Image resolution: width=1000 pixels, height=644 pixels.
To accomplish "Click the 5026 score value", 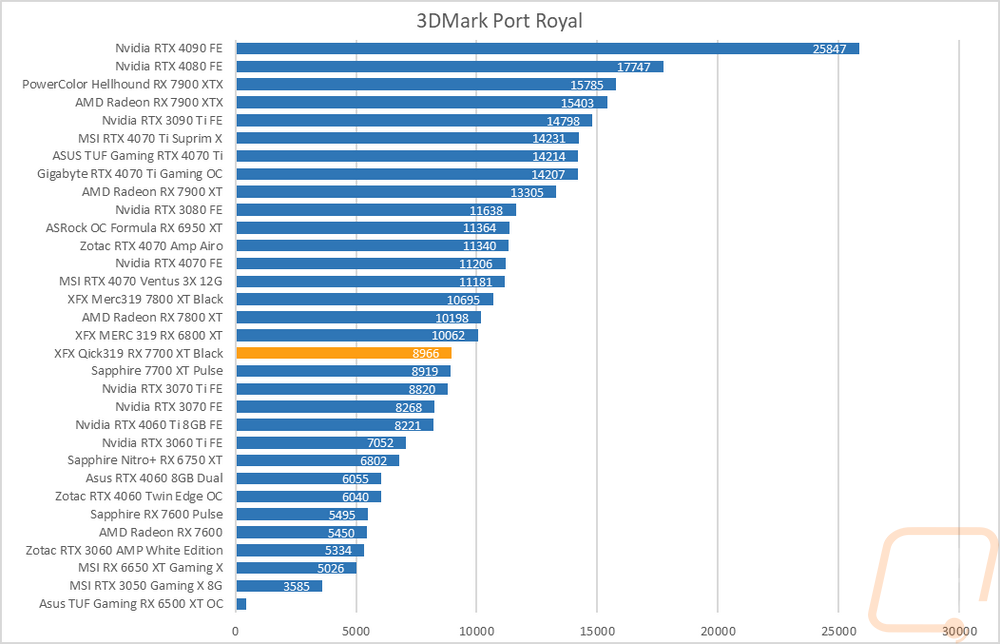I will click(330, 569).
